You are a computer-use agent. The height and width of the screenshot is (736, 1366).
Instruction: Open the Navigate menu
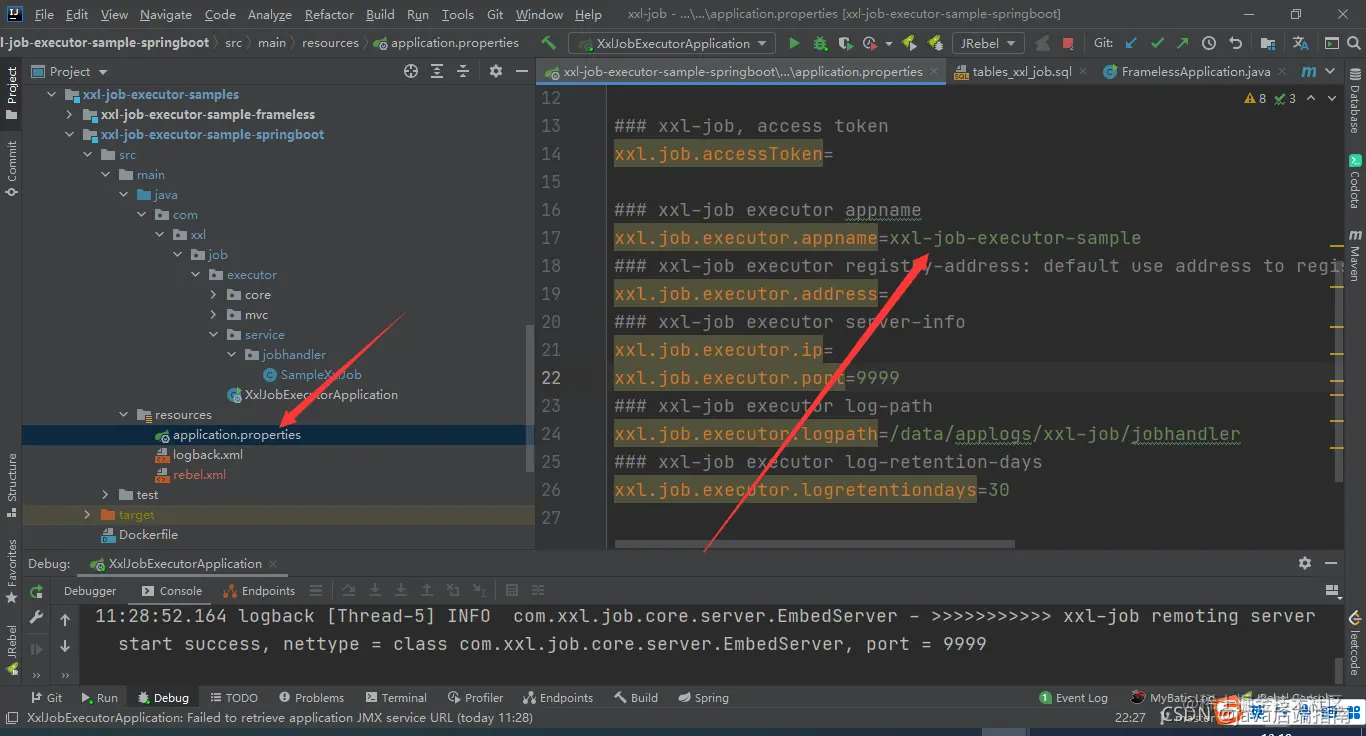coord(166,14)
